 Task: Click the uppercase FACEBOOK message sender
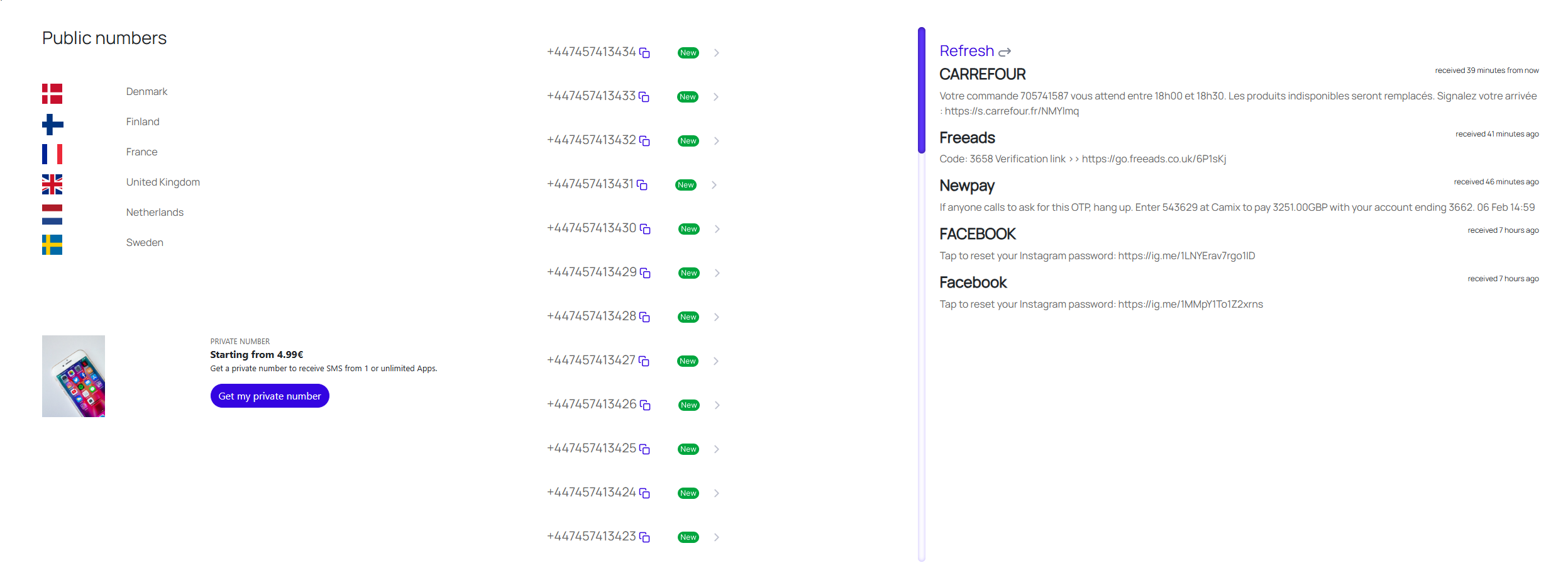pyautogui.click(x=978, y=234)
